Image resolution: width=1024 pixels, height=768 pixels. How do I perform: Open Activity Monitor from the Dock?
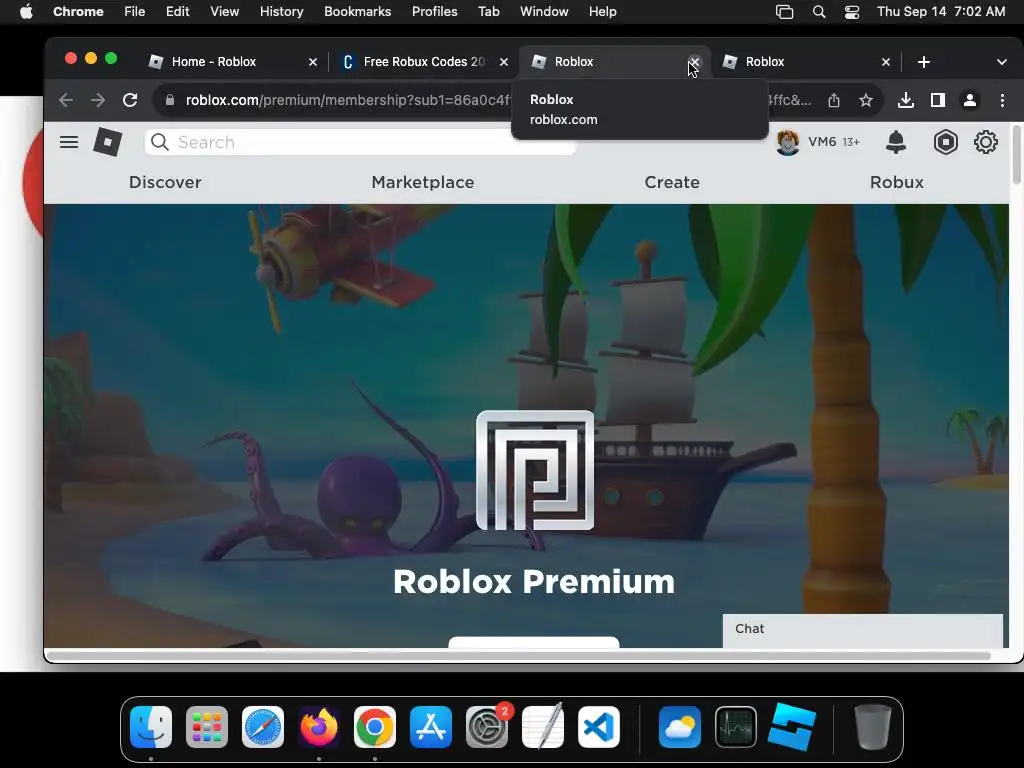point(736,727)
